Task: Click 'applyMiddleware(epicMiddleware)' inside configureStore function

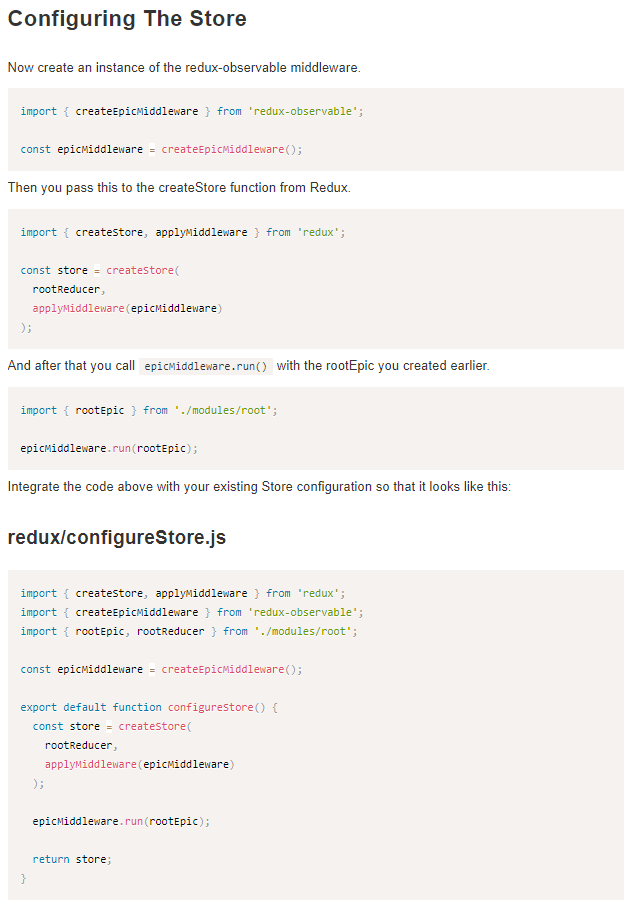Action: [x=139, y=764]
